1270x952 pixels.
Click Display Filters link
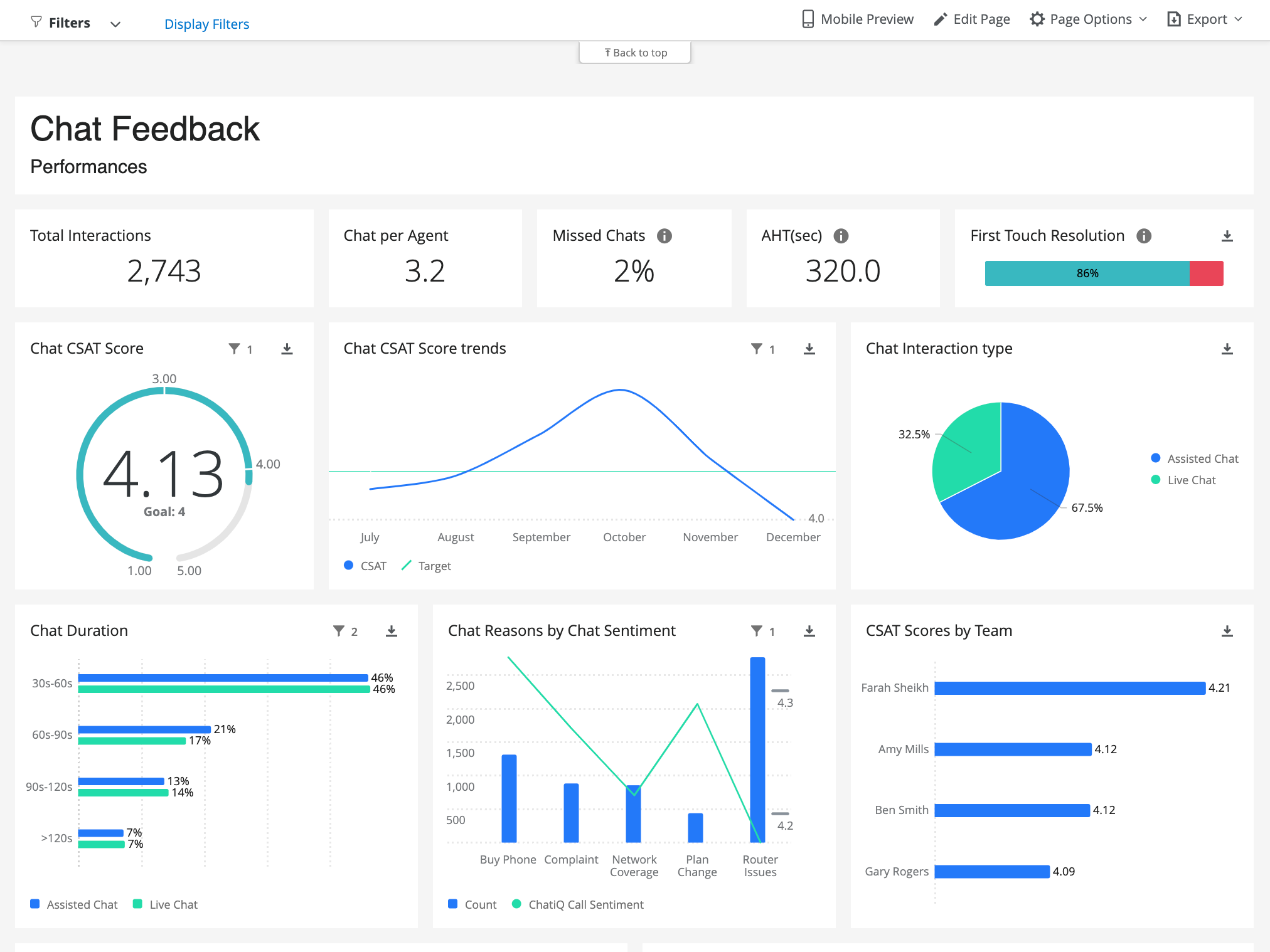206,24
